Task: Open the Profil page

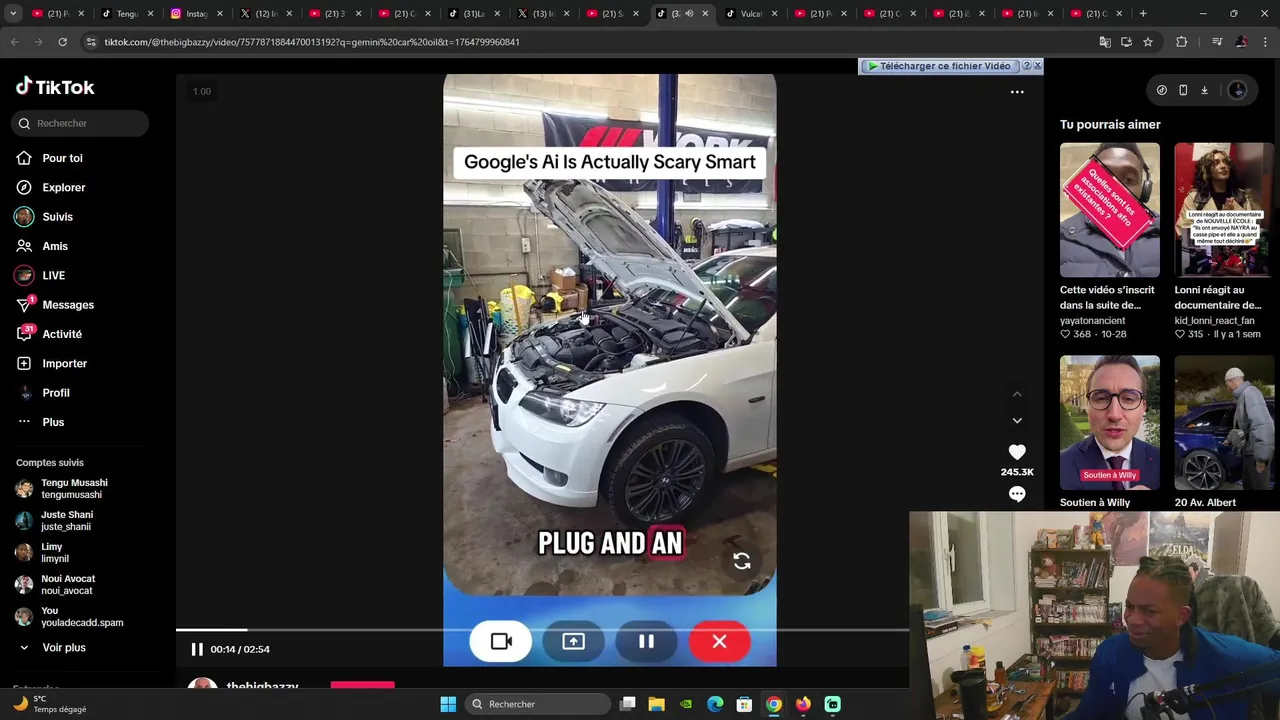Action: click(x=56, y=393)
